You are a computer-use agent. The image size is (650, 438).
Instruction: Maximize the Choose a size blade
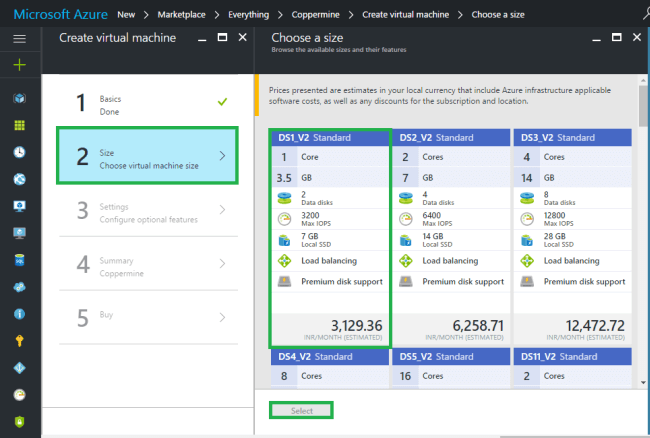pos(616,38)
